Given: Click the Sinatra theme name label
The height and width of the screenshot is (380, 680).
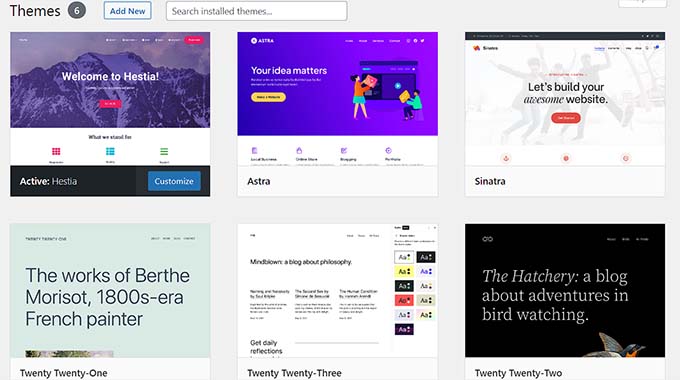Looking at the screenshot, I should point(490,181).
